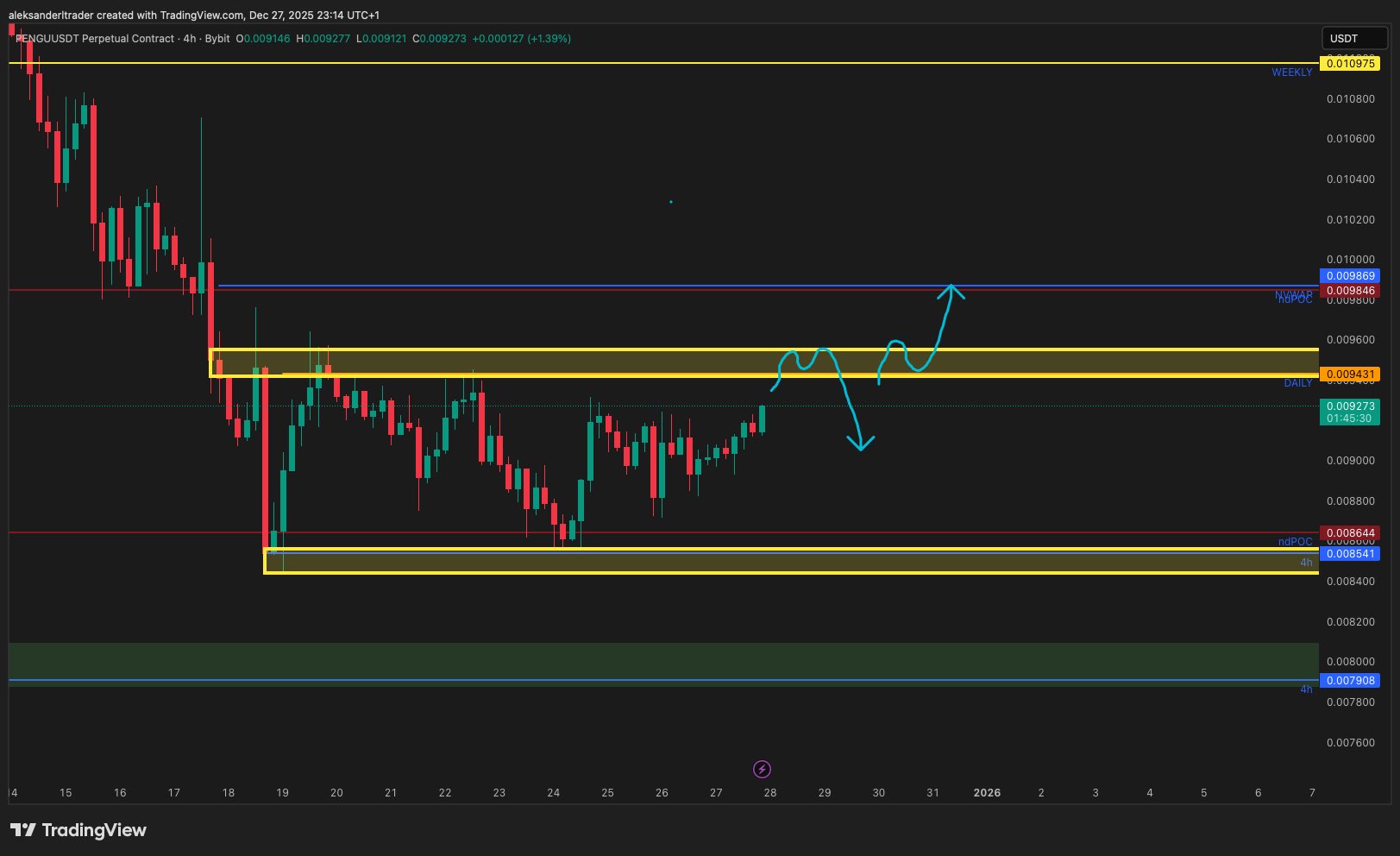Click the WEEKLY line label
The height and width of the screenshot is (856, 1400).
point(1292,72)
